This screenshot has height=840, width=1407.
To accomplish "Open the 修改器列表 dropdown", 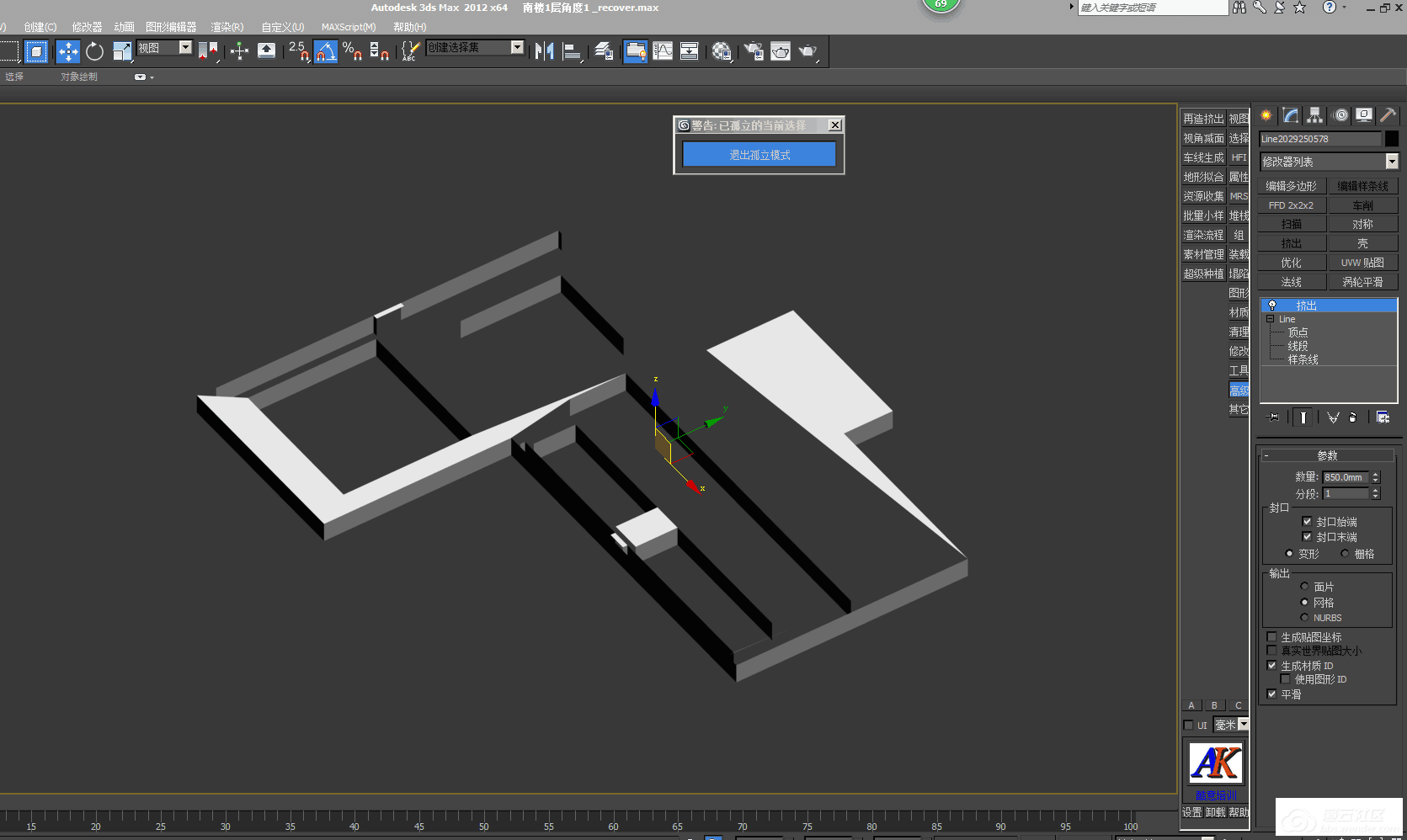I will pyautogui.click(x=1391, y=162).
